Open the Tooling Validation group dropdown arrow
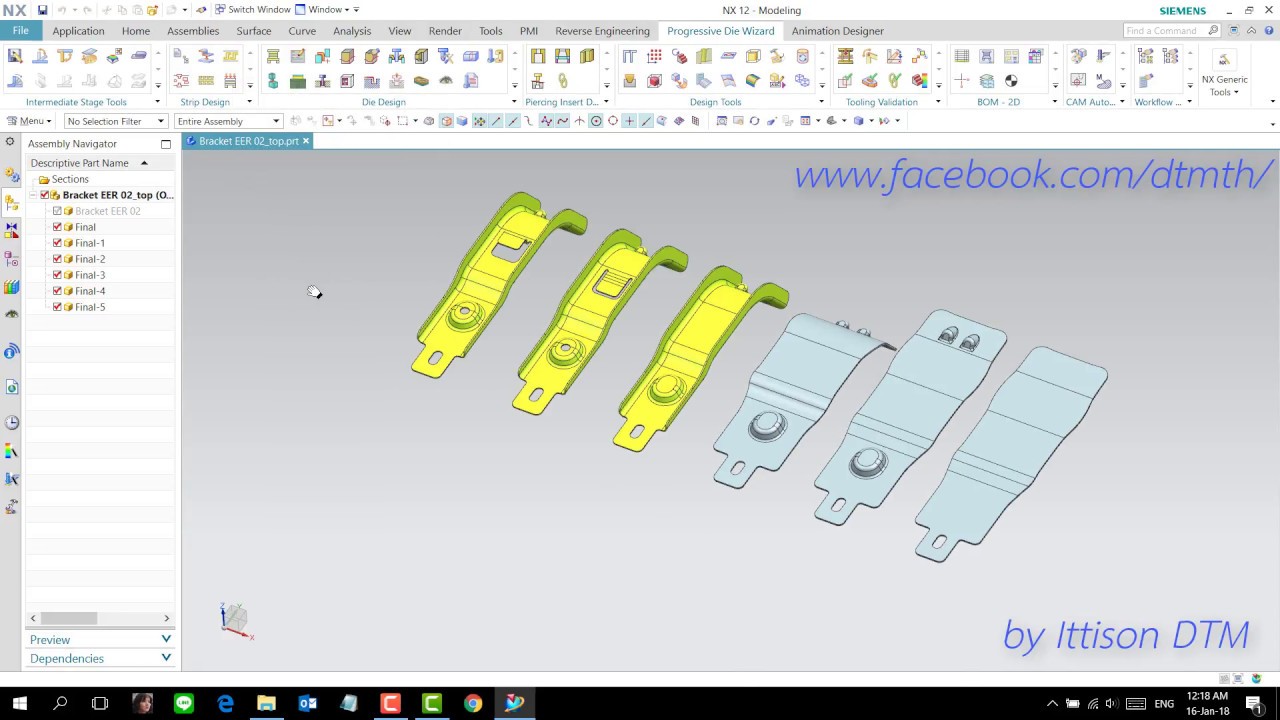The width and height of the screenshot is (1280, 720). [x=938, y=102]
